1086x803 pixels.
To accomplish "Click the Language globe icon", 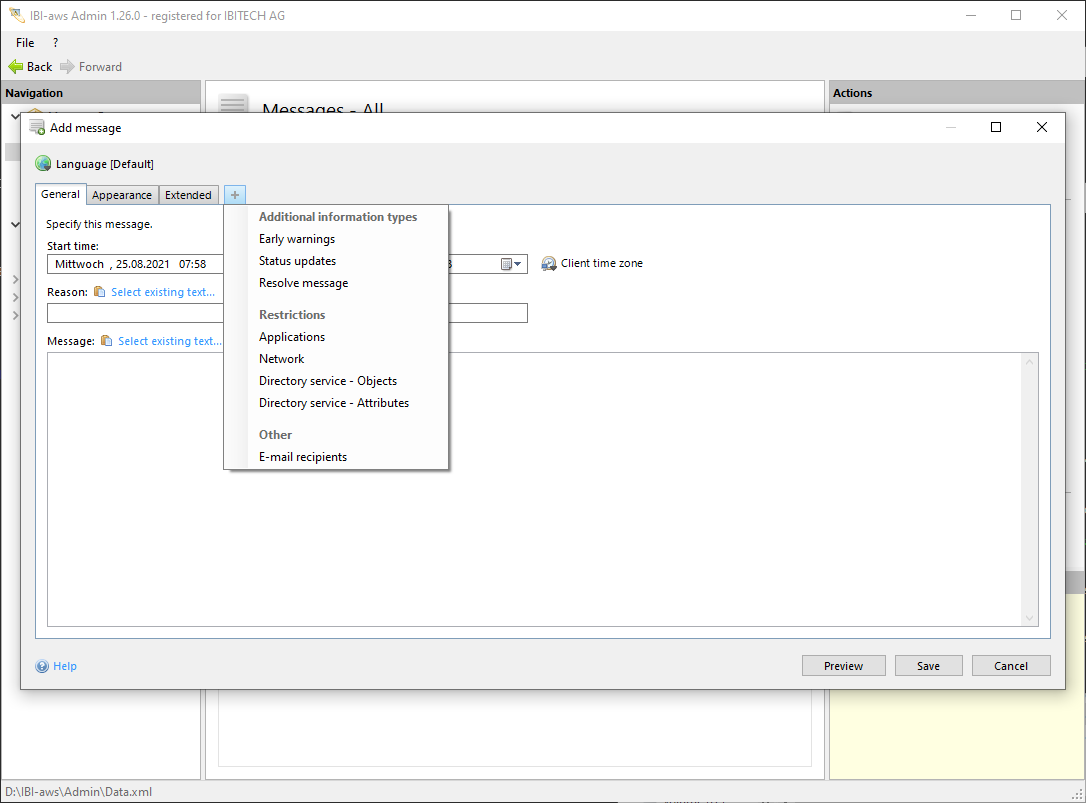I will (x=43, y=164).
